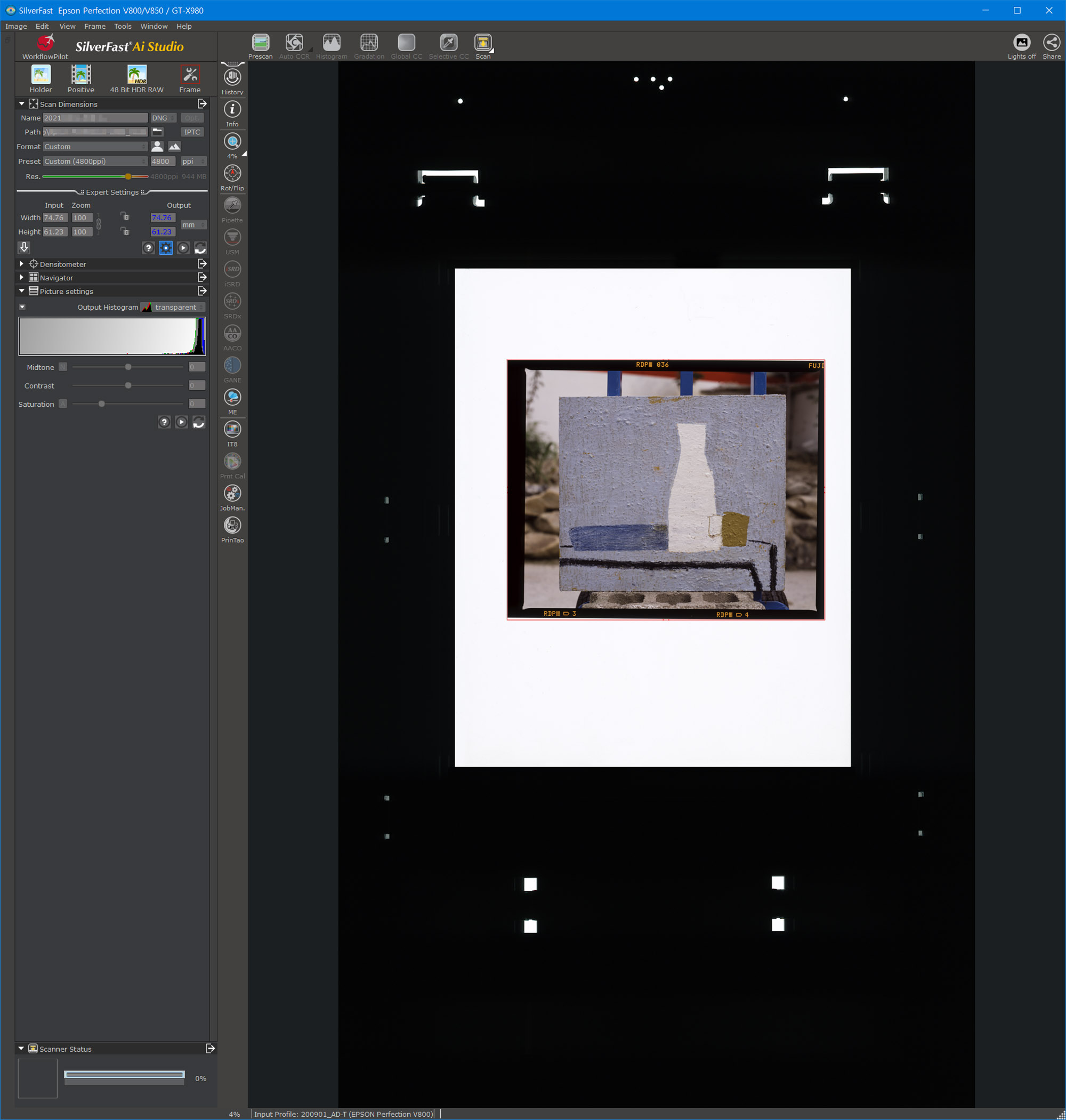Open the Rot/Flip tool
Image resolution: width=1066 pixels, height=1120 pixels.
(x=232, y=178)
